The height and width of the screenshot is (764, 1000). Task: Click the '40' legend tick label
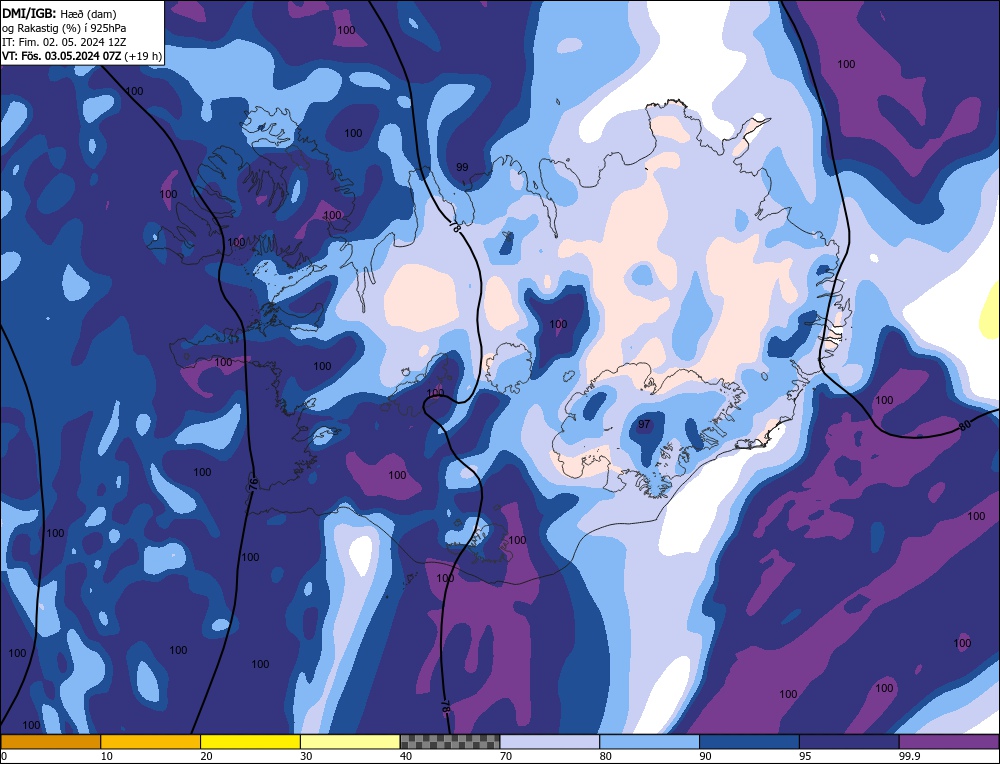[406, 756]
